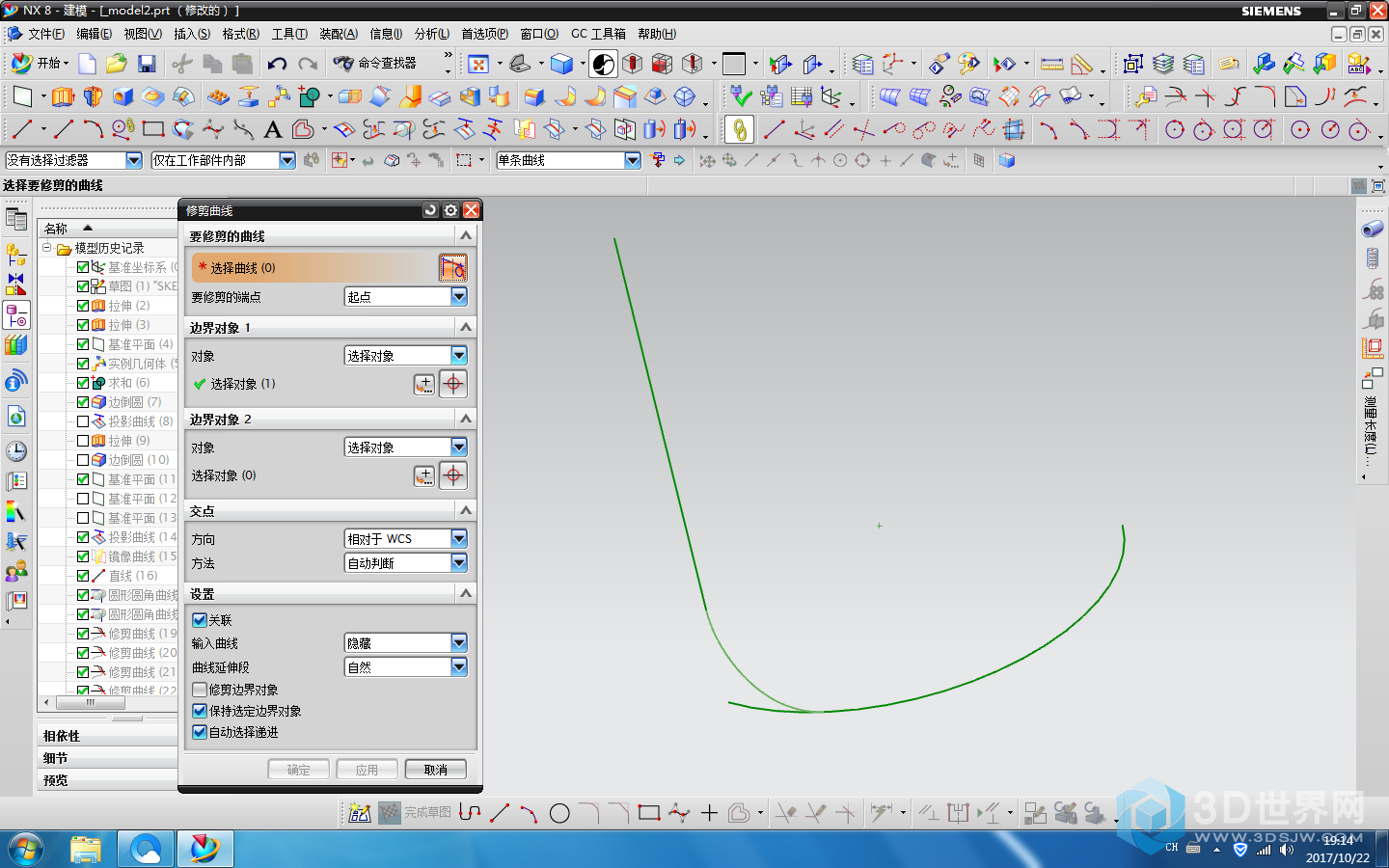This screenshot has height=868, width=1389.
Task: Save the part with the floppy icon
Action: [147, 64]
